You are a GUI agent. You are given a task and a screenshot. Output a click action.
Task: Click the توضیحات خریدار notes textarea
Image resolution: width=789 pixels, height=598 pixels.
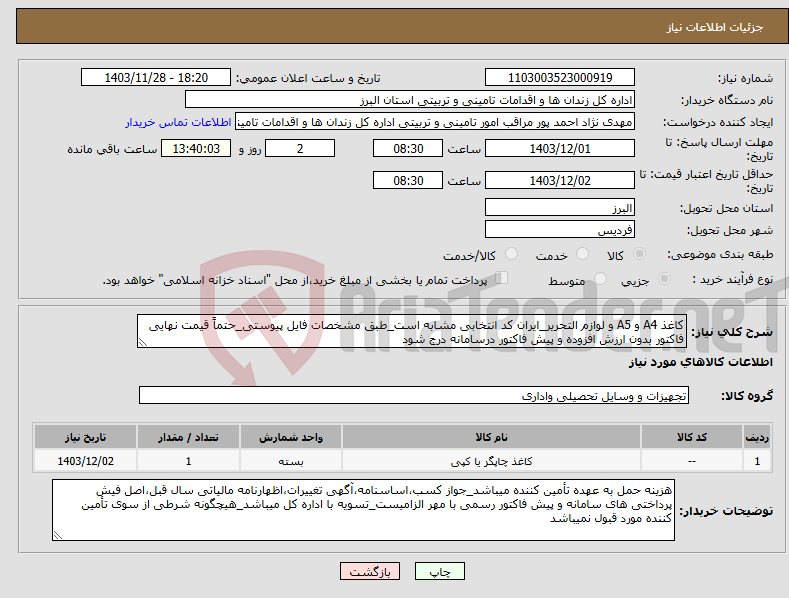(363, 510)
